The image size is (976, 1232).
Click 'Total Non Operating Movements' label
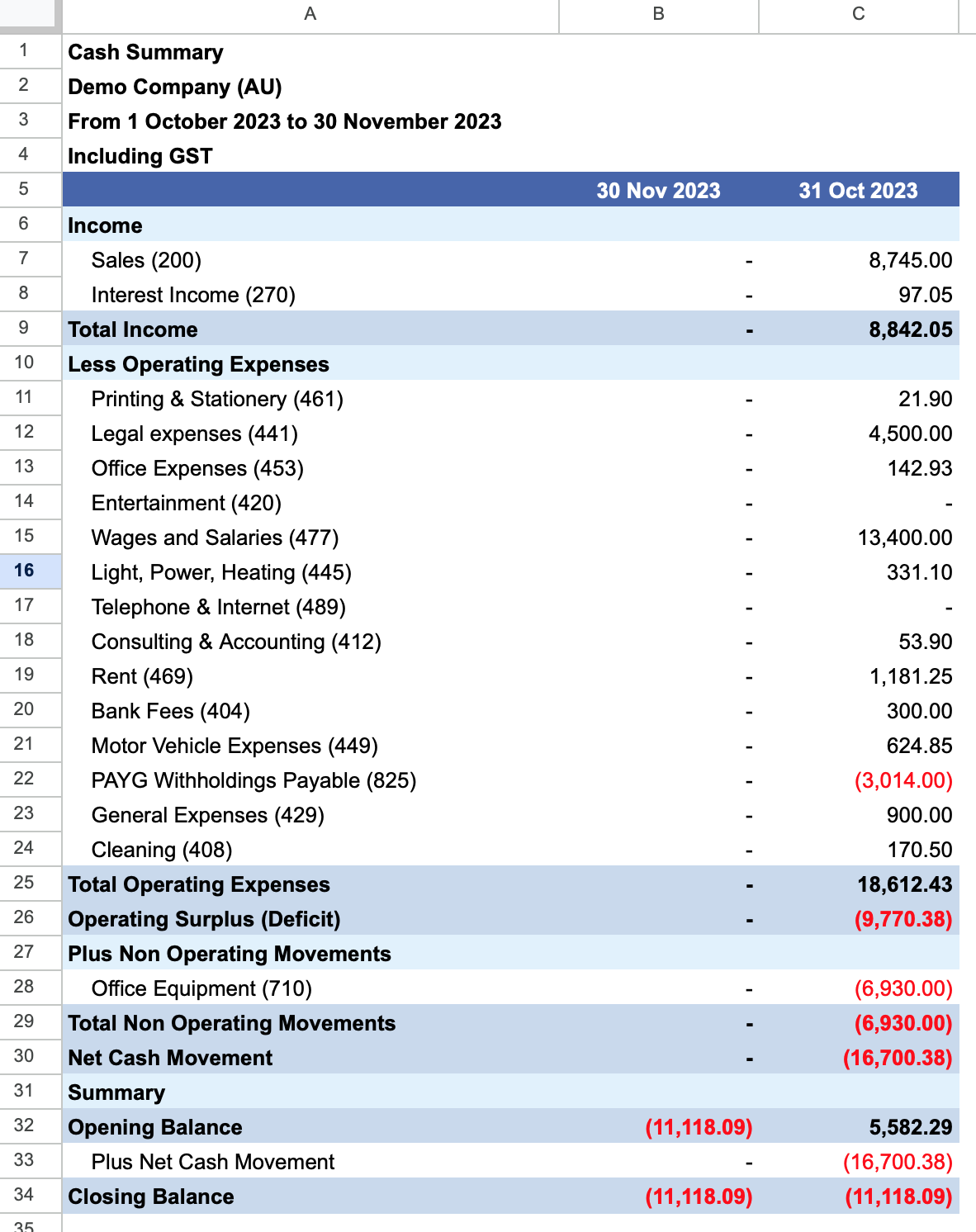coord(232,1023)
